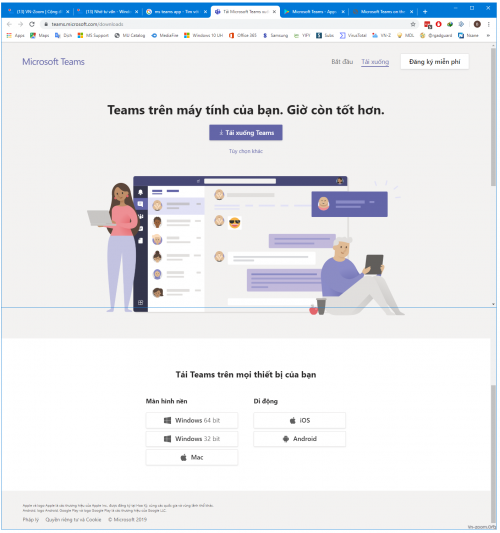Screen dimensions: 500x533
Task: Show more bookmarks via overflow chevron
Action: click(x=488, y=35)
